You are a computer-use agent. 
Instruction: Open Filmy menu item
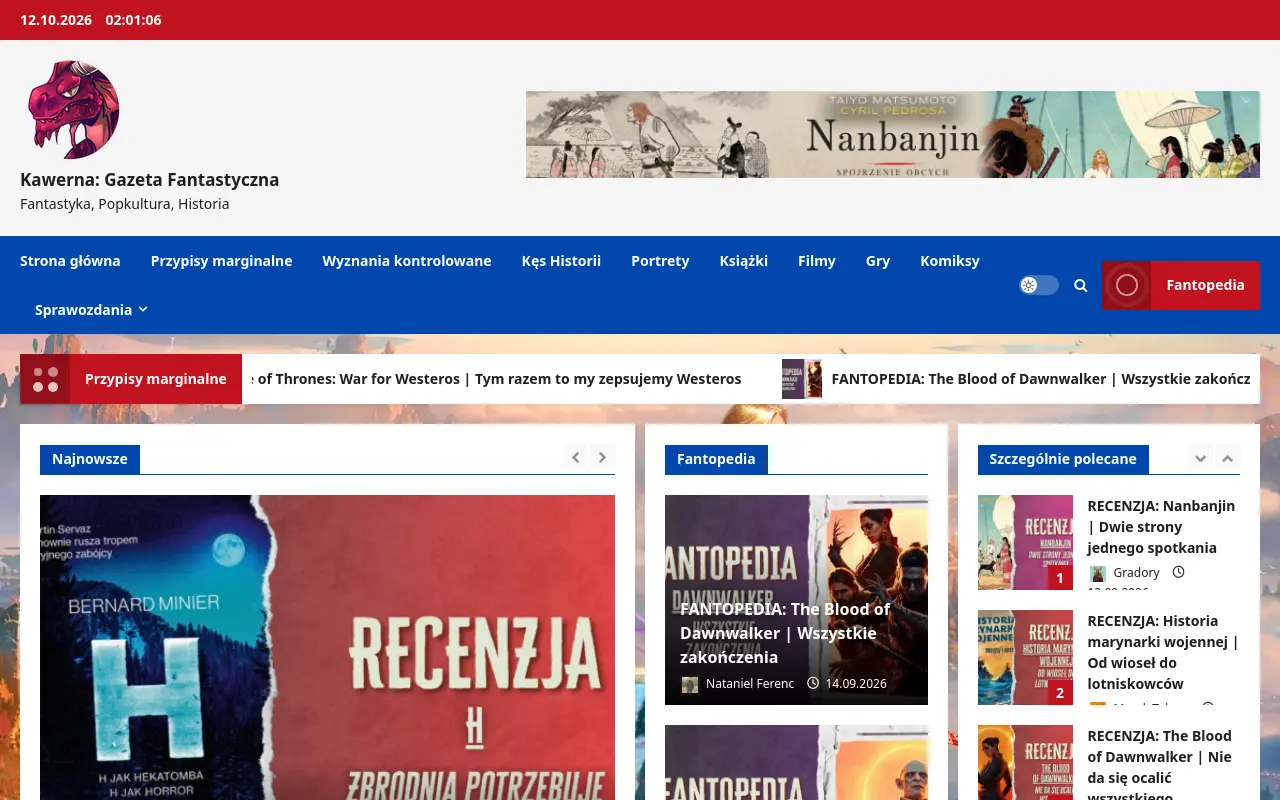point(817,261)
